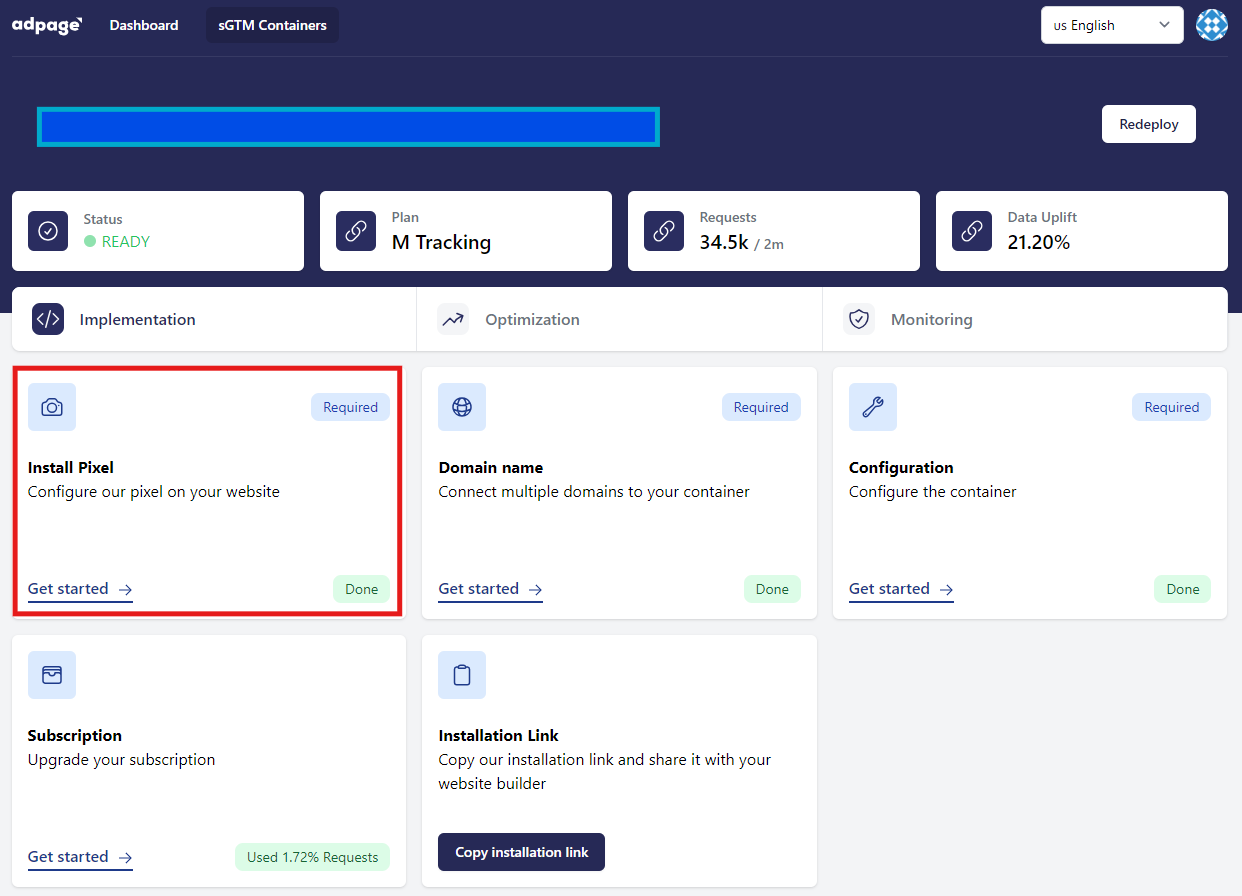The width and height of the screenshot is (1242, 896).
Task: Click the clipboard icon on Installation Link card
Action: pyautogui.click(x=462, y=675)
